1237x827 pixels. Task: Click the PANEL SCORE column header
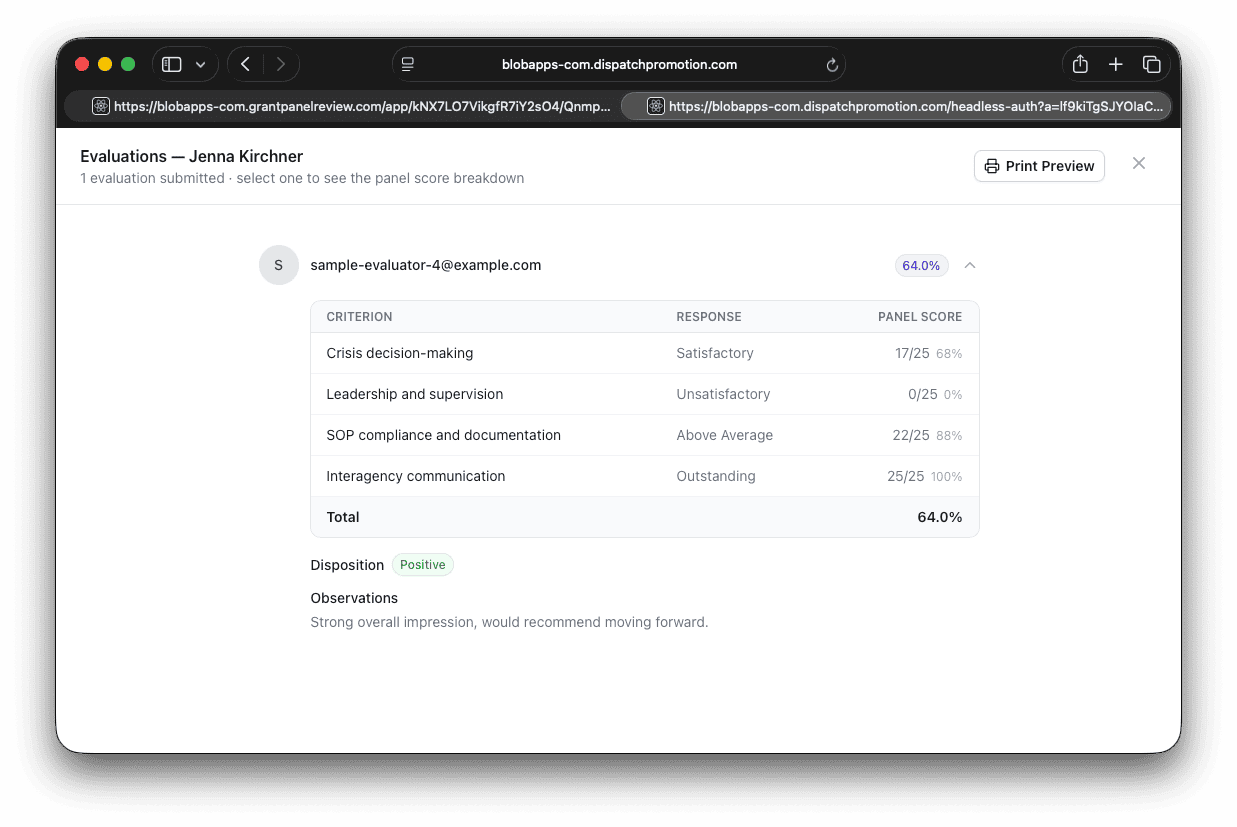920,317
